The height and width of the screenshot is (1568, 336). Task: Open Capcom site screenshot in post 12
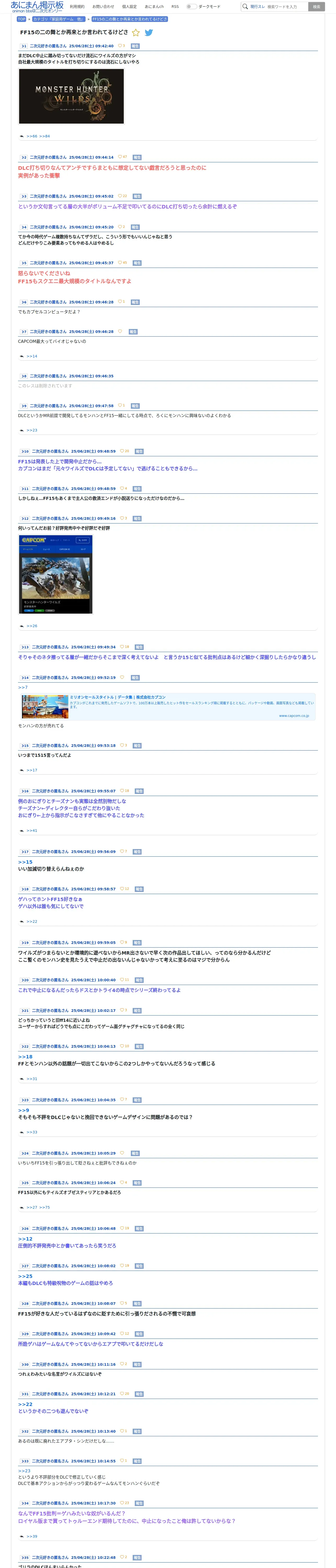coord(55,574)
